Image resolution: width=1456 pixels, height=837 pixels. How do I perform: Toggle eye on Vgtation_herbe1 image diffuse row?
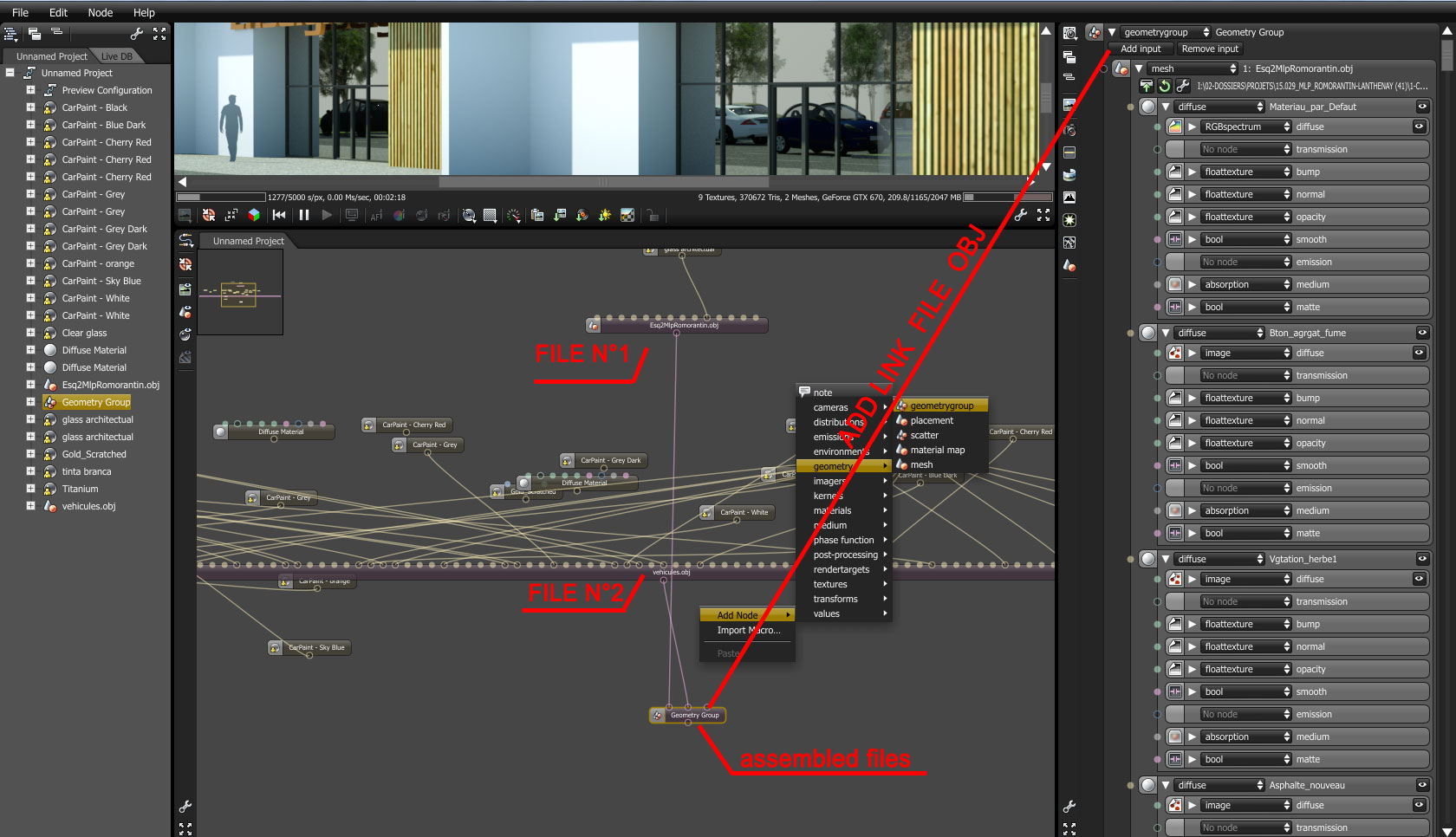click(x=1419, y=579)
